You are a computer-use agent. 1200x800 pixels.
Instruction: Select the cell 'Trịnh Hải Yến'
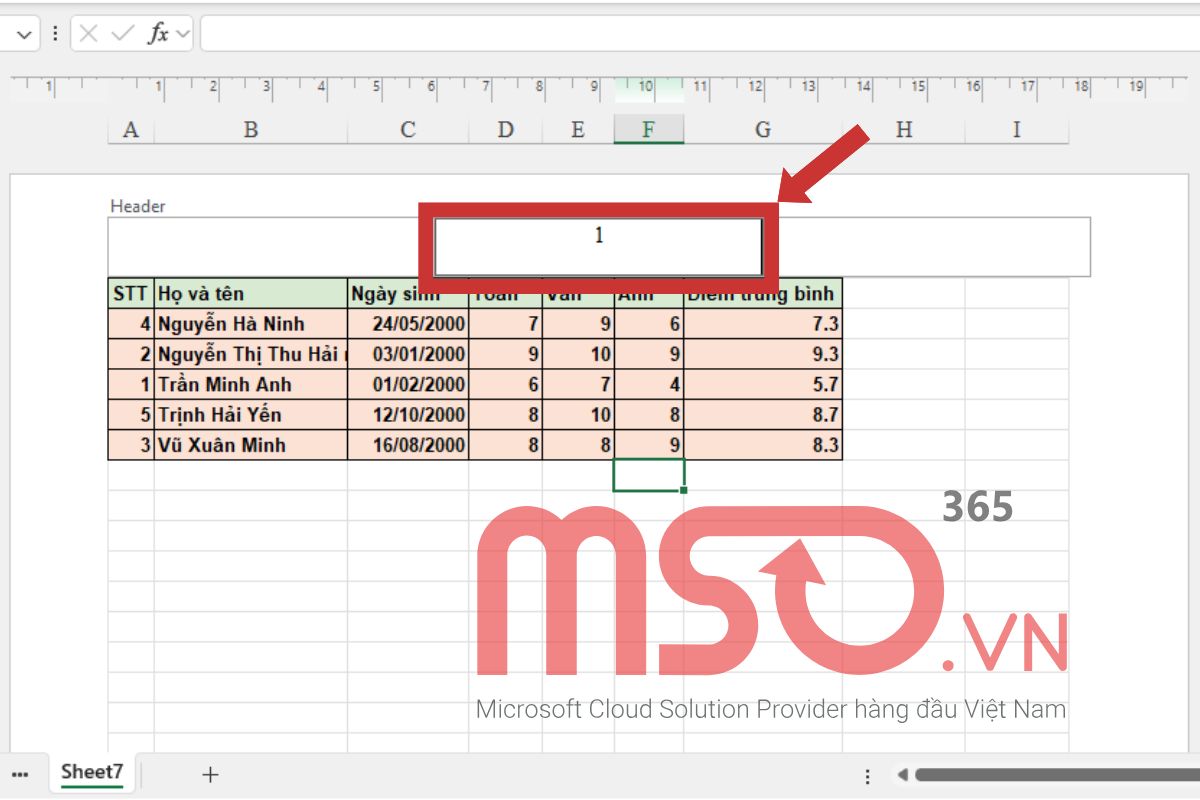pyautogui.click(x=251, y=415)
